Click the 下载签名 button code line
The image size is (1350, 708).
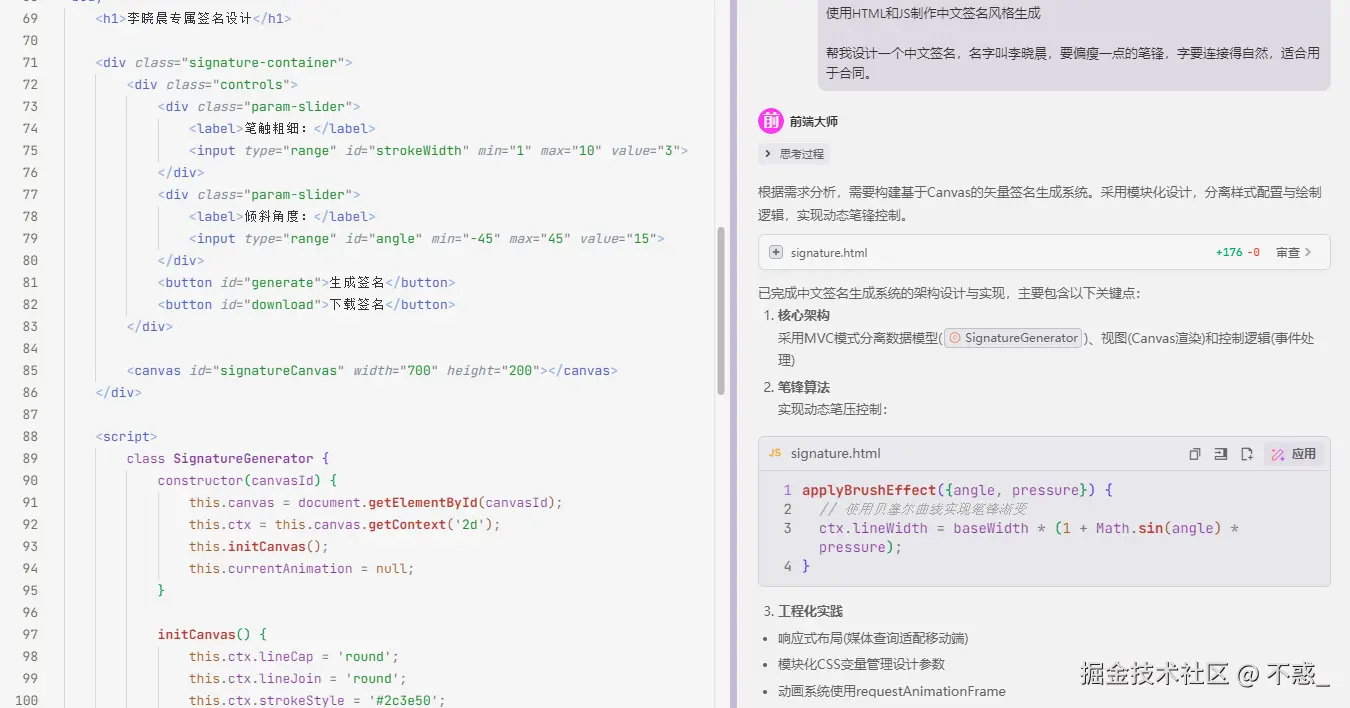(306, 304)
